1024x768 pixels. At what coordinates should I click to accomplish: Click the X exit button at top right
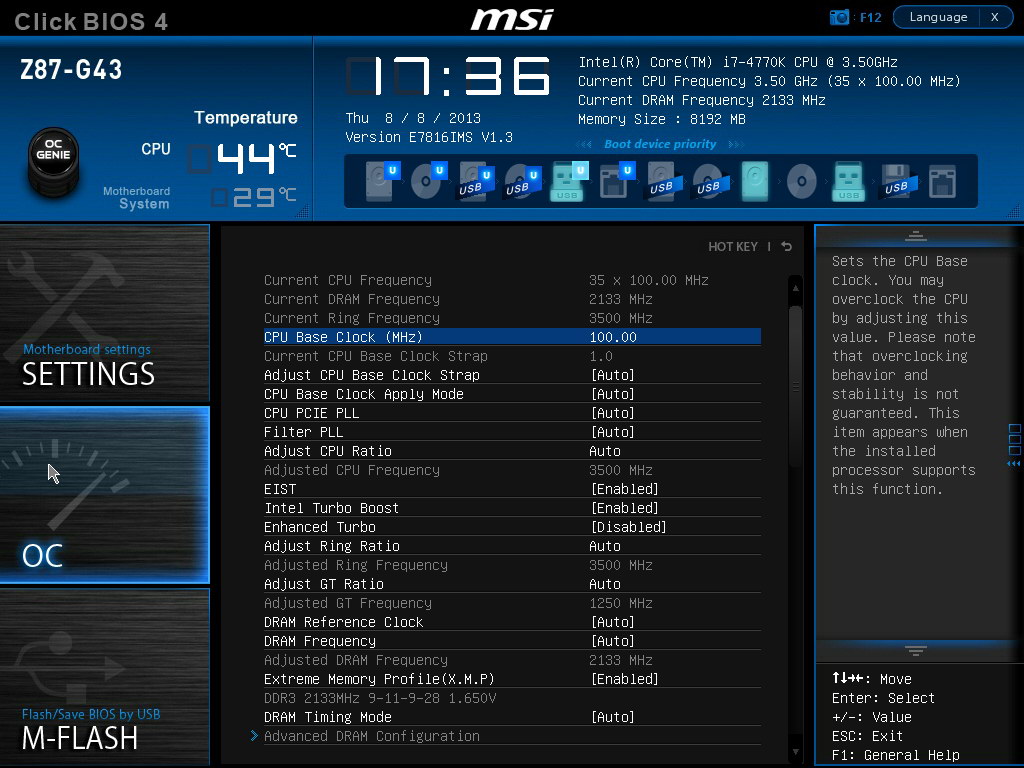(x=995, y=17)
